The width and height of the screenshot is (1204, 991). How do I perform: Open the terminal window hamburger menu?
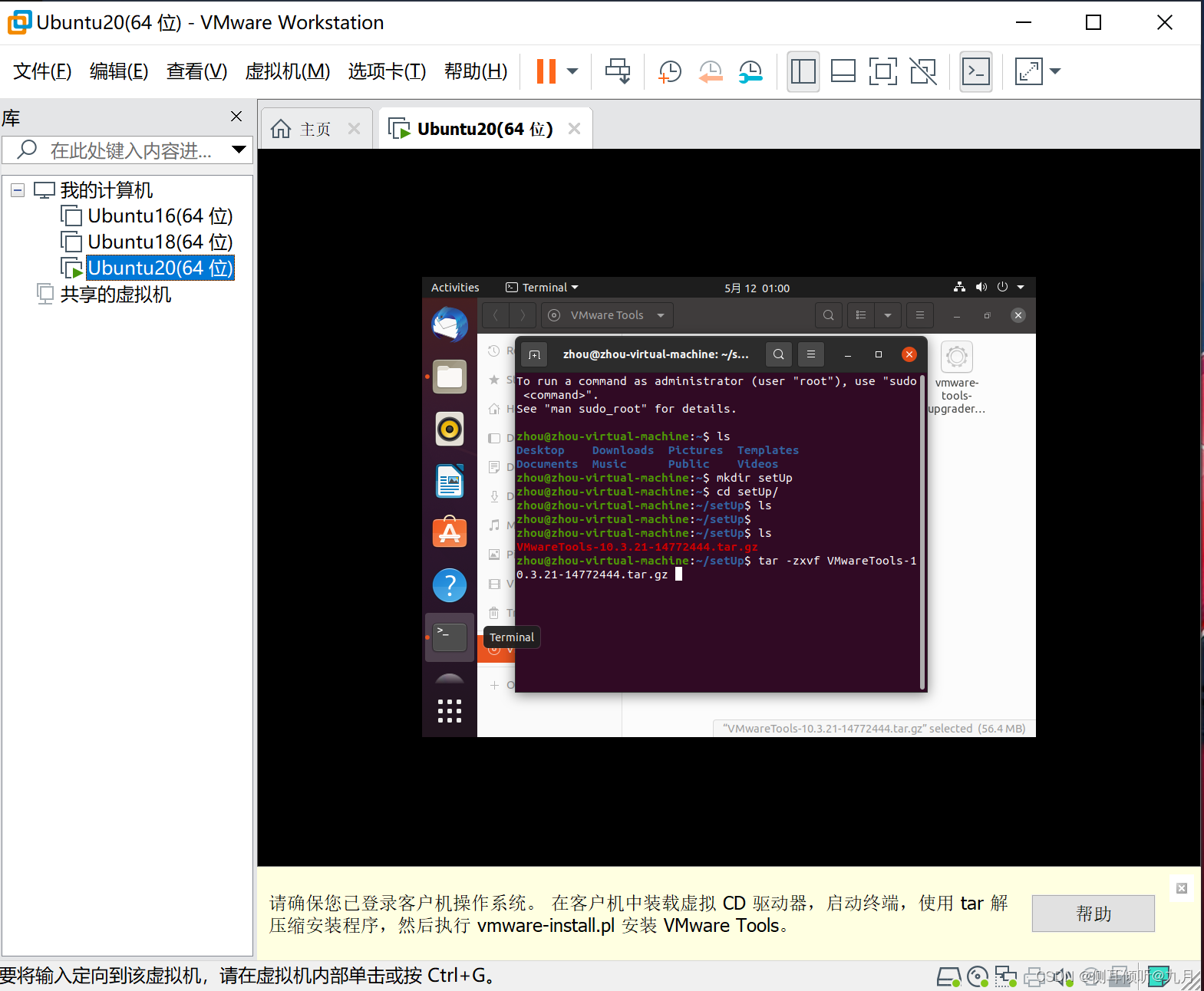coord(811,354)
